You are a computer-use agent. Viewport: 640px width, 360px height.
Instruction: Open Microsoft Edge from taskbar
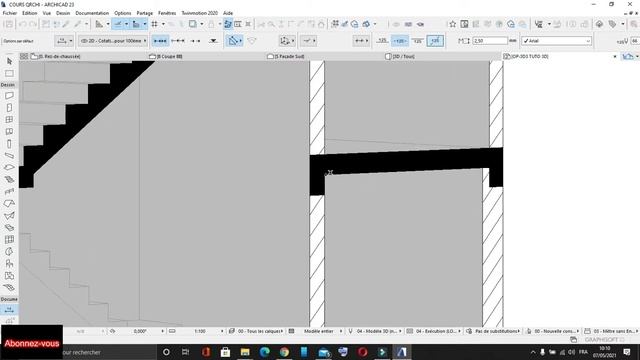click(264, 352)
